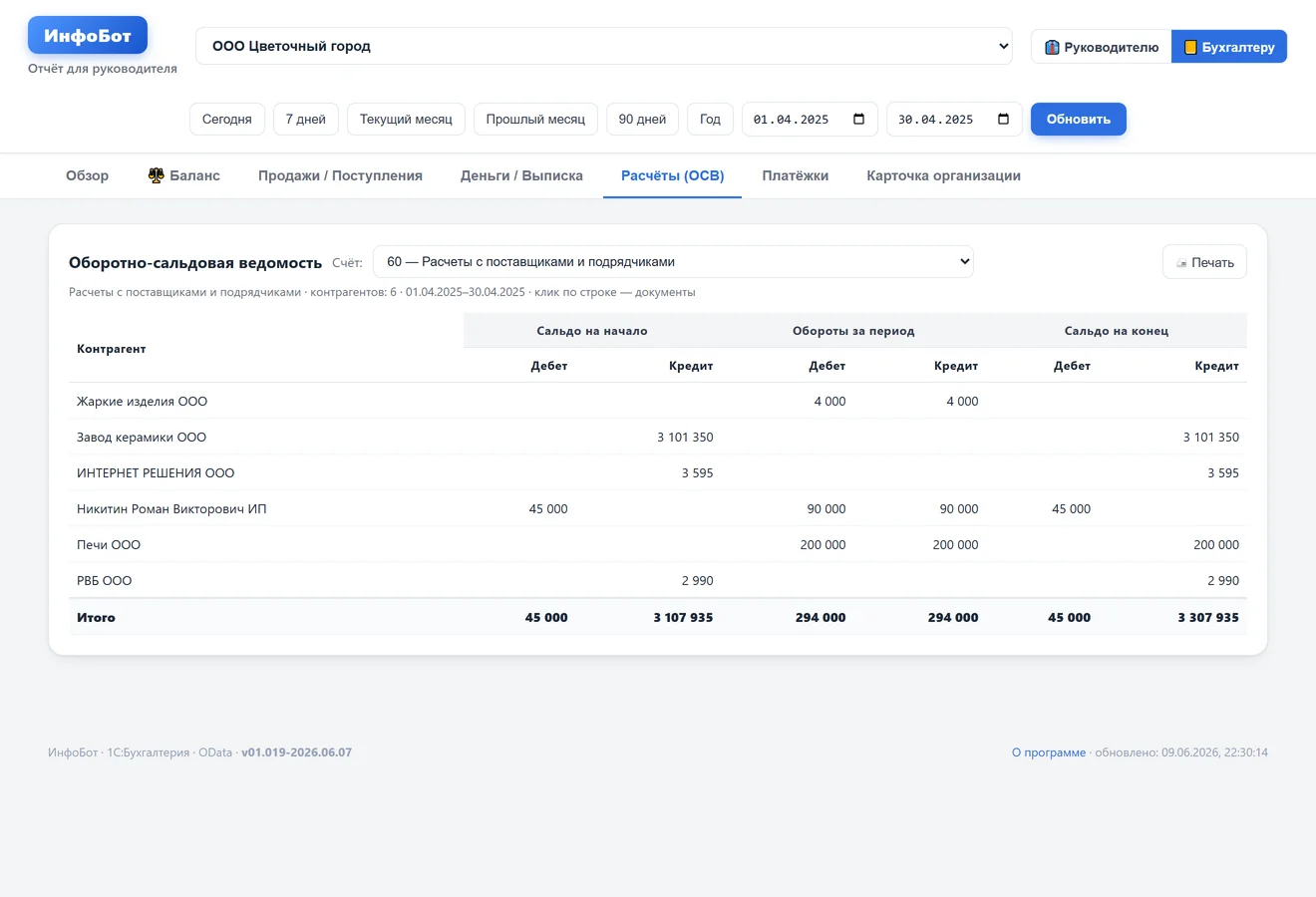Choose the 90 дней period preset
Image resolution: width=1316 pixels, height=897 pixels.
coord(642,120)
